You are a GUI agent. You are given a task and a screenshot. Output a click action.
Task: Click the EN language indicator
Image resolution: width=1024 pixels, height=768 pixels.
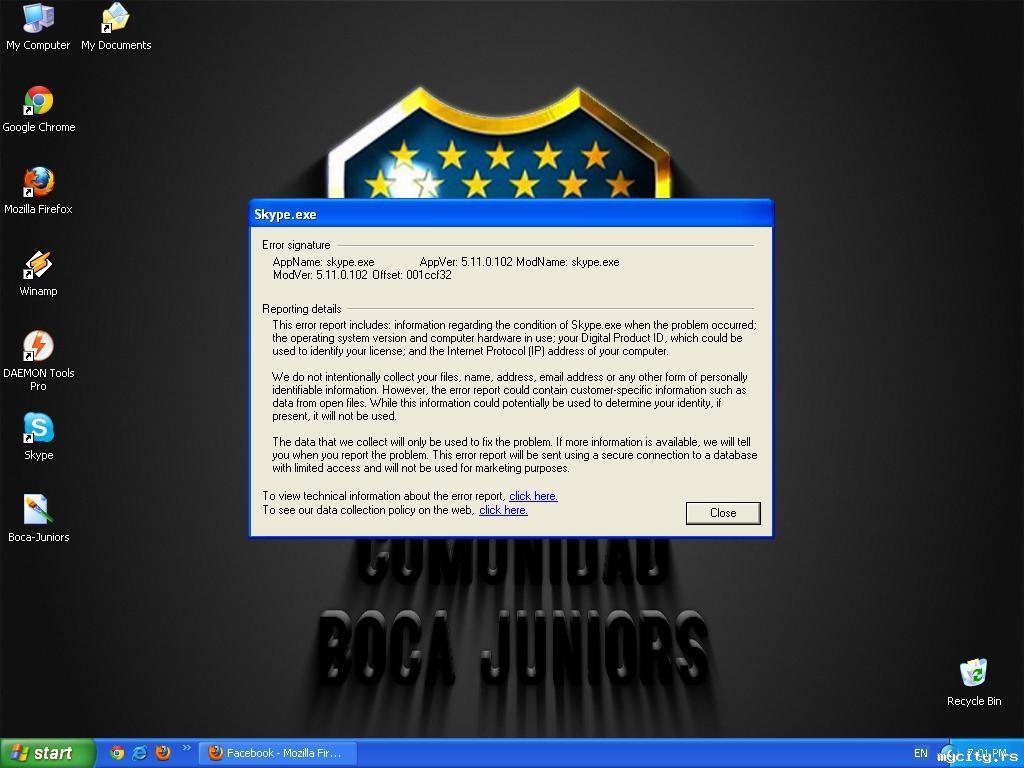click(920, 753)
